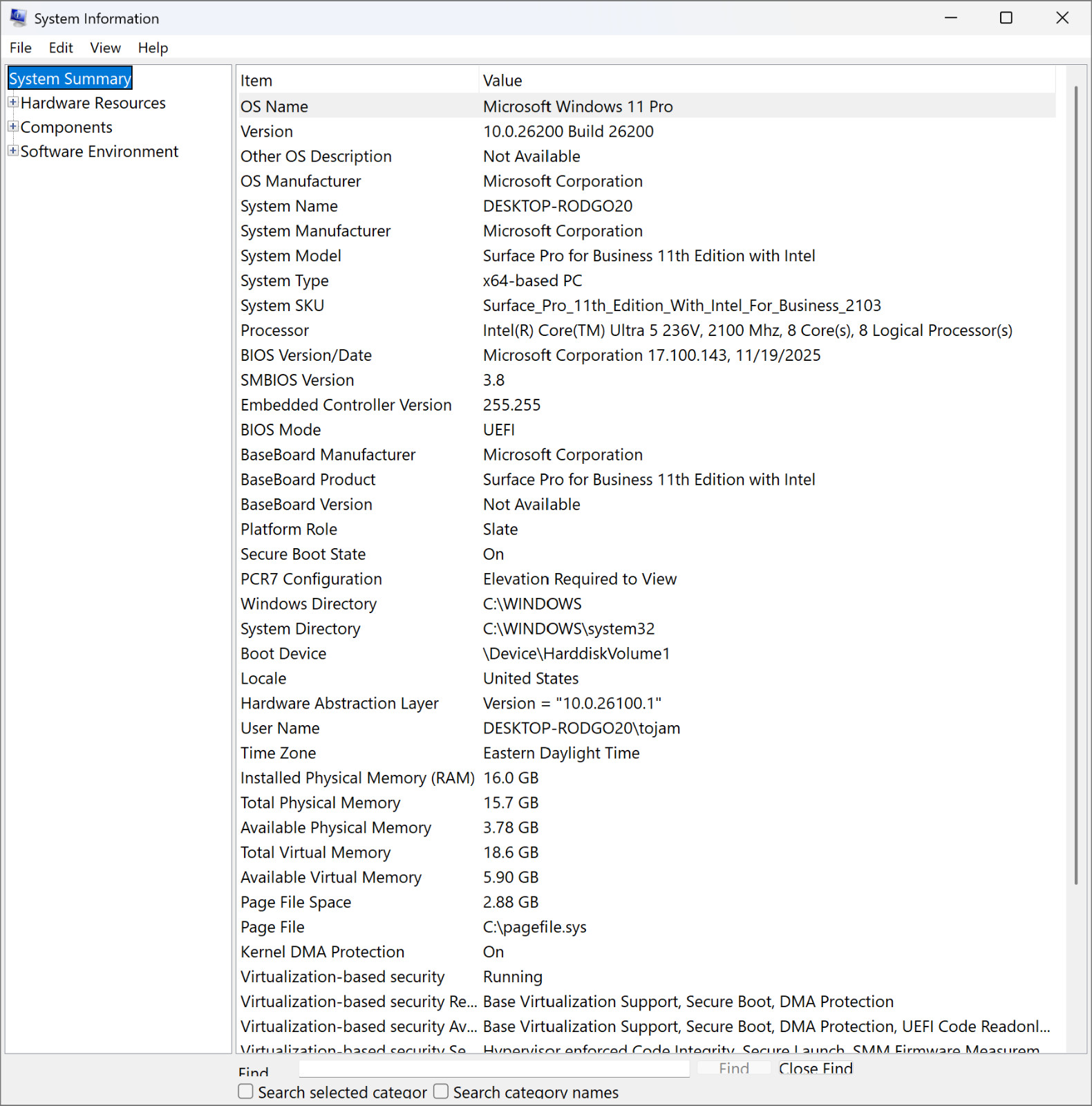Open the Edit menu
The image size is (1092, 1106).
click(61, 48)
